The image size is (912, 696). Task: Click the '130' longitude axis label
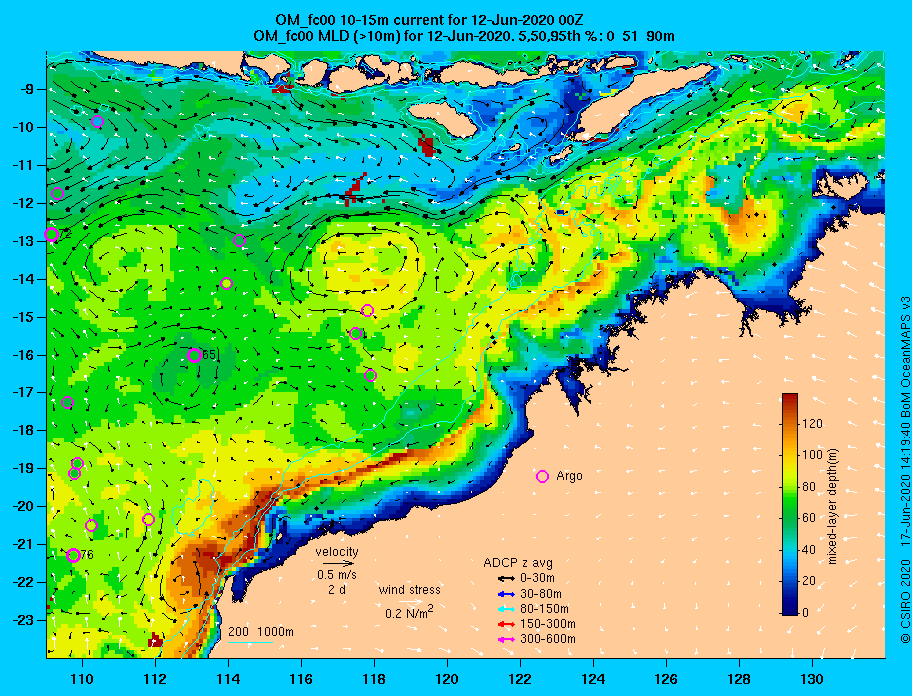click(812, 679)
